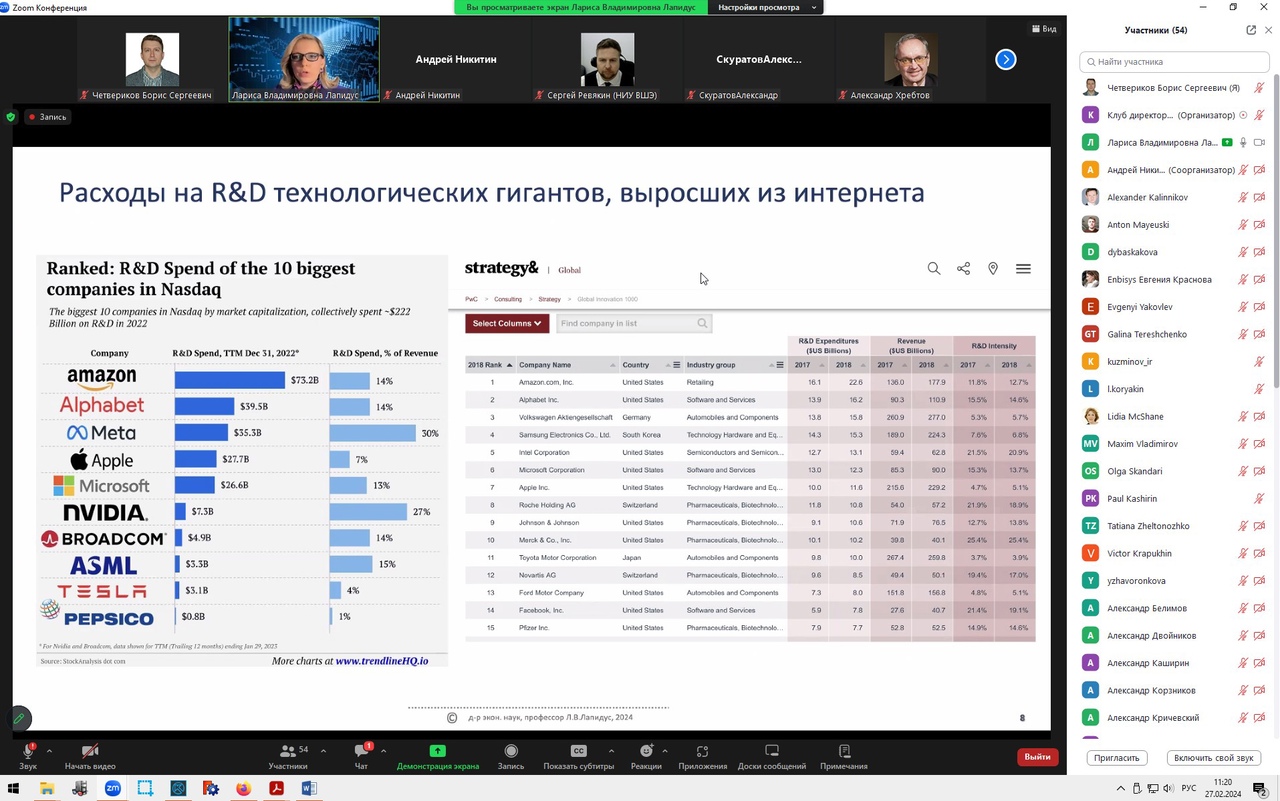This screenshot has width=1280, height=801.
Task: Click the search magnifier on strategy& page
Action: (934, 268)
